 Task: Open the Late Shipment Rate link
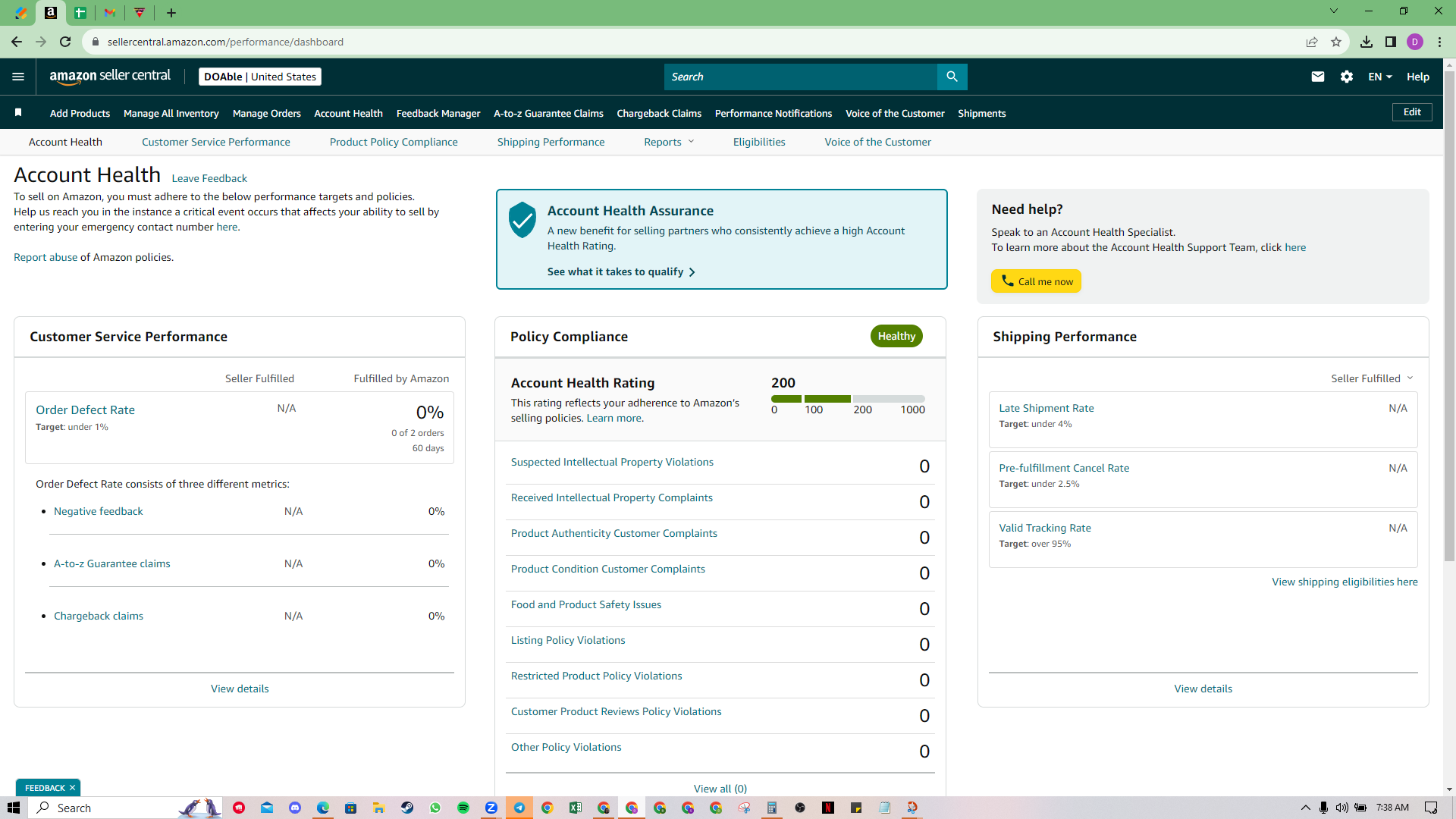click(x=1046, y=408)
